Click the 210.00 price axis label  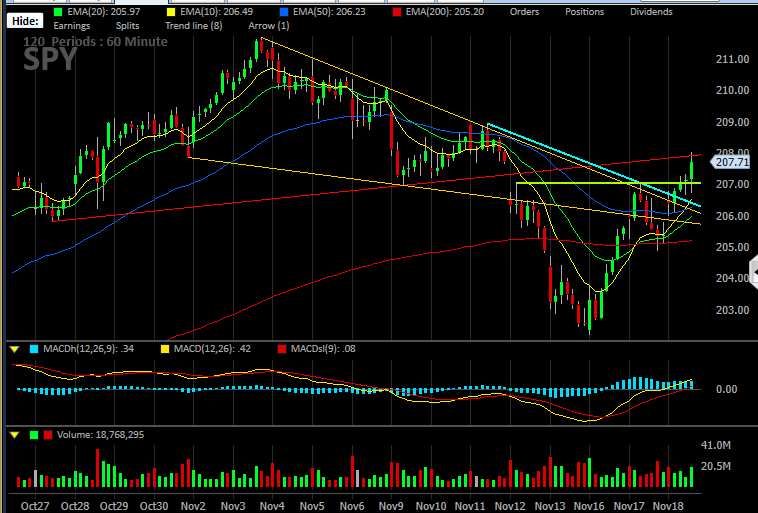tap(732, 90)
